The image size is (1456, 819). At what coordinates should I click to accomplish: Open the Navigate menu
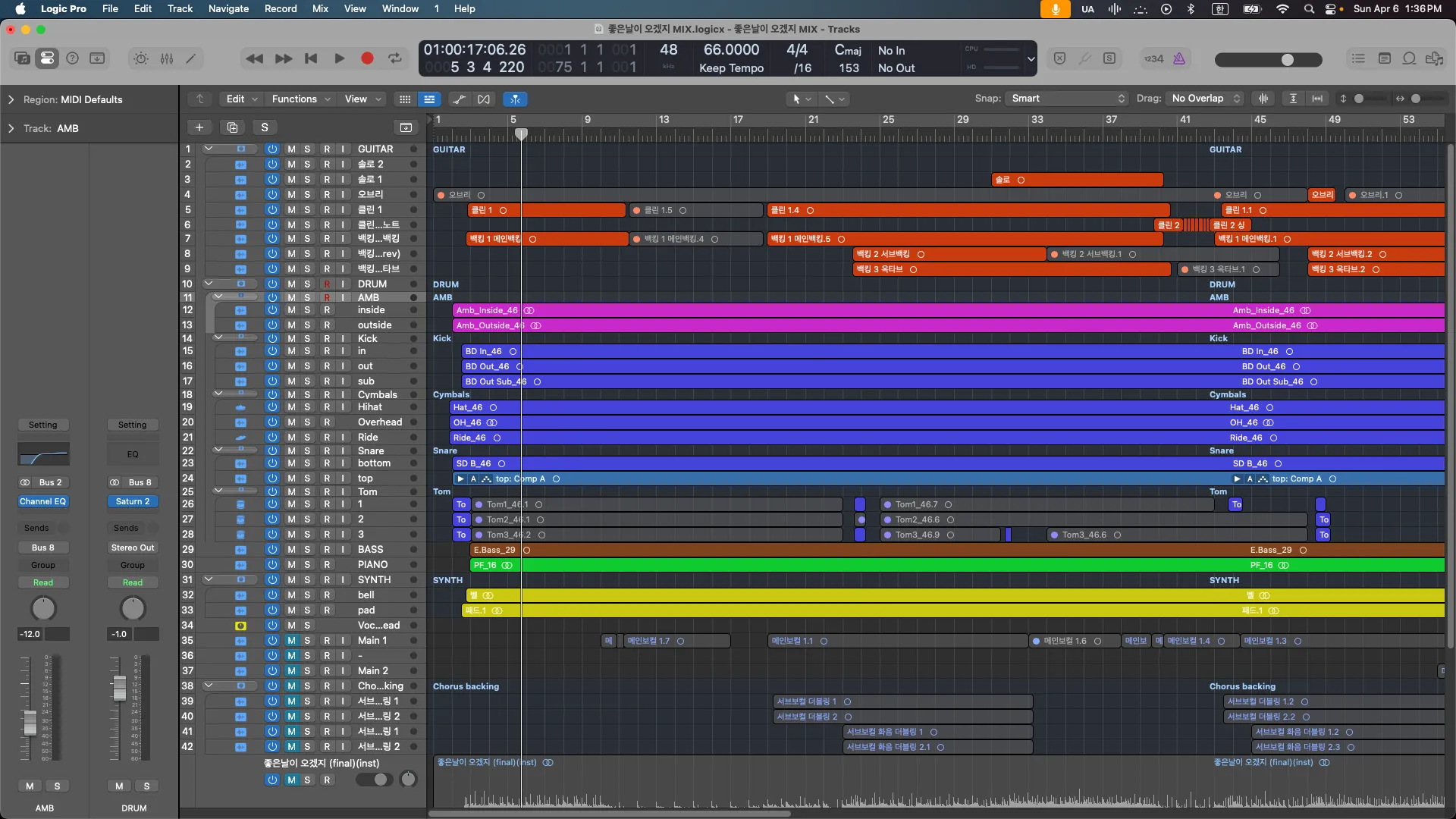click(x=228, y=8)
